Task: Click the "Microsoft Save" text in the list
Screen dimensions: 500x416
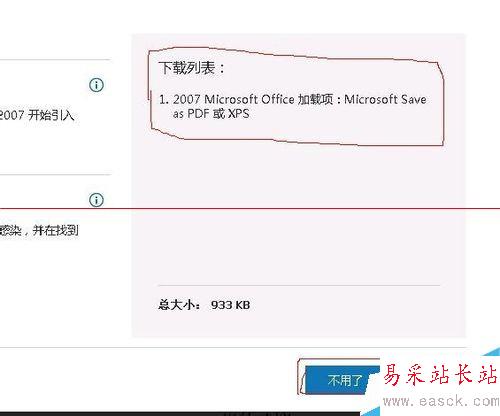Action: click(x=385, y=99)
